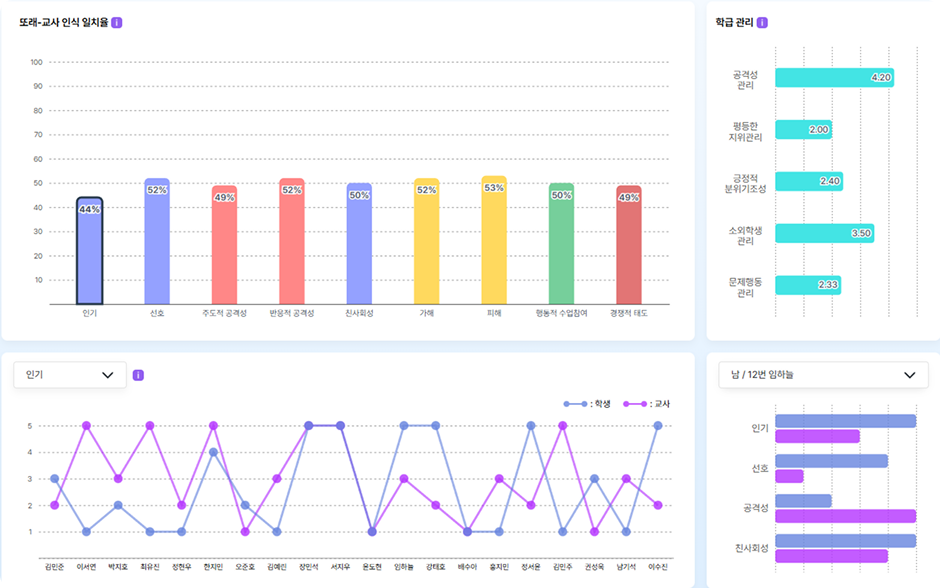
Task: Select the outlined 인기 bar showing 44%
Action: [x=89, y=250]
